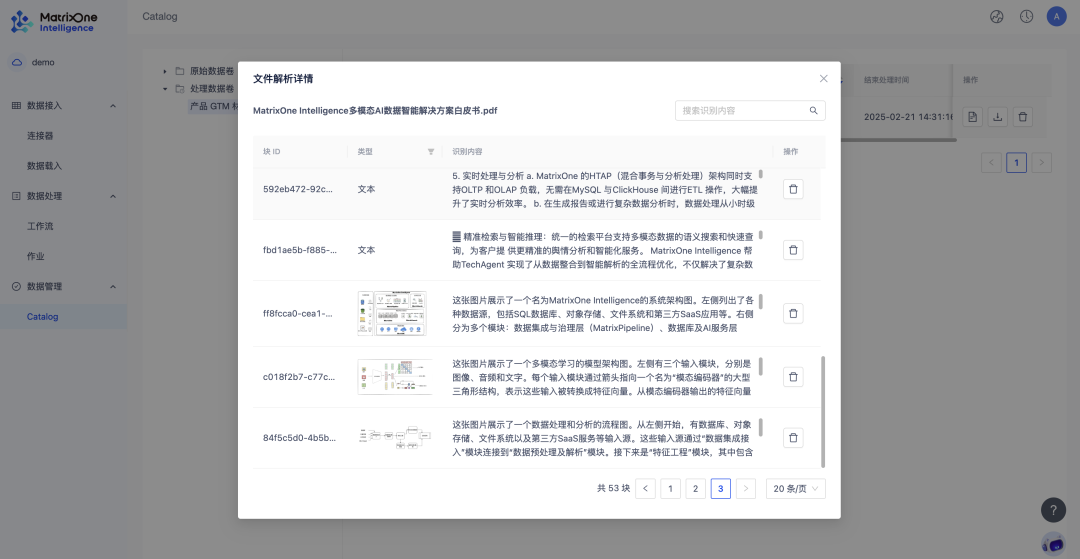Click the 识别内容 column header

click(467, 151)
